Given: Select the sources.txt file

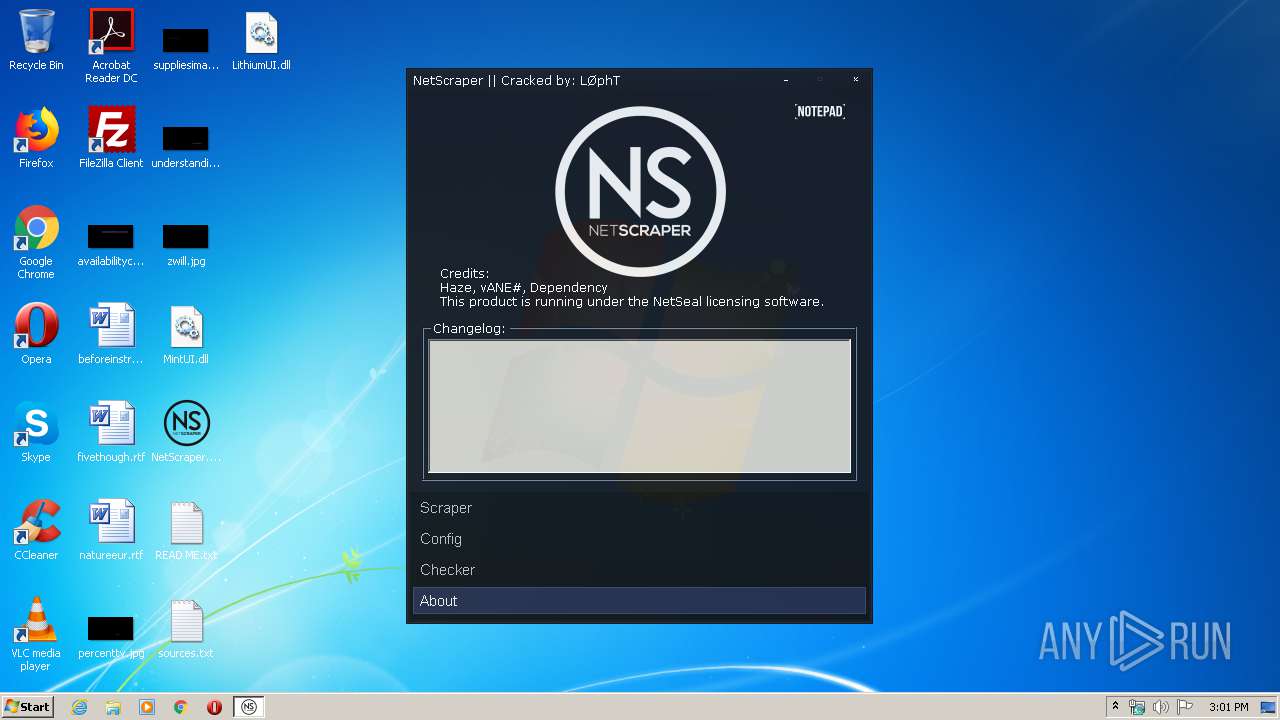Looking at the screenshot, I should pyautogui.click(x=186, y=628).
